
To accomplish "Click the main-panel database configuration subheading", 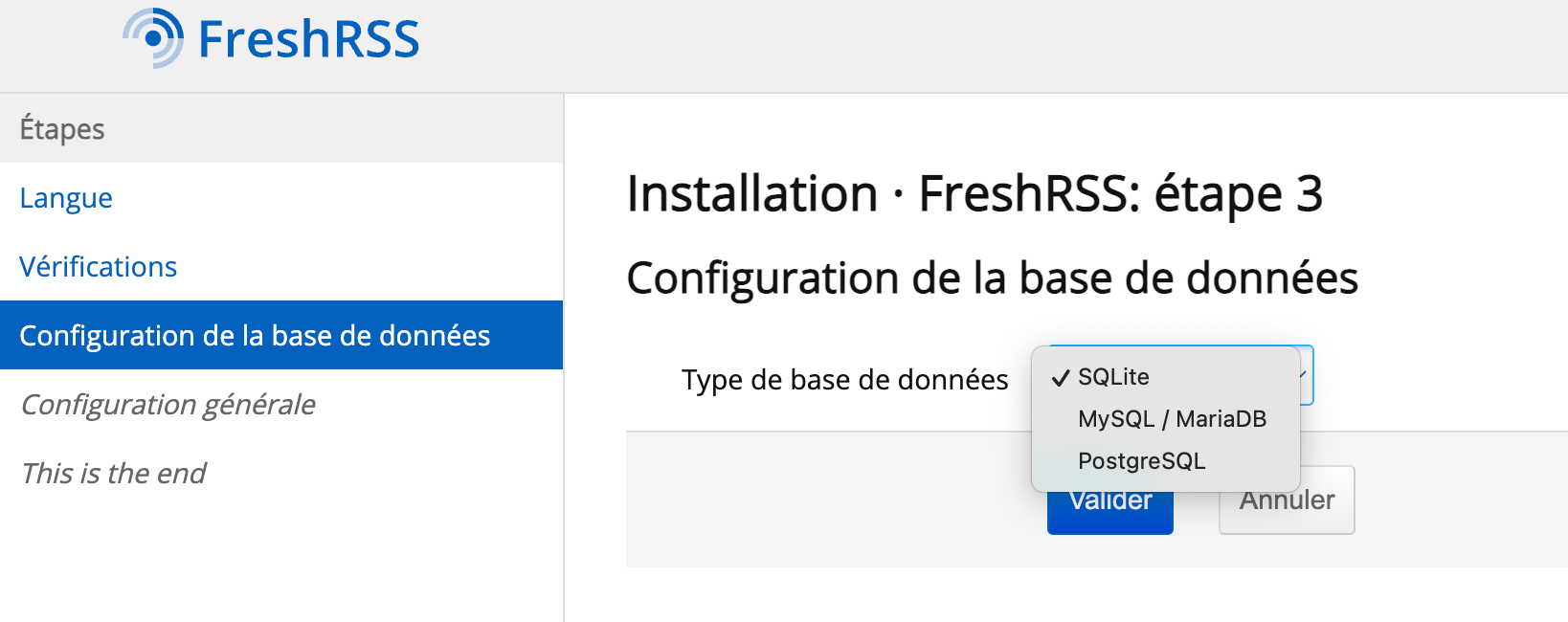I will [992, 278].
